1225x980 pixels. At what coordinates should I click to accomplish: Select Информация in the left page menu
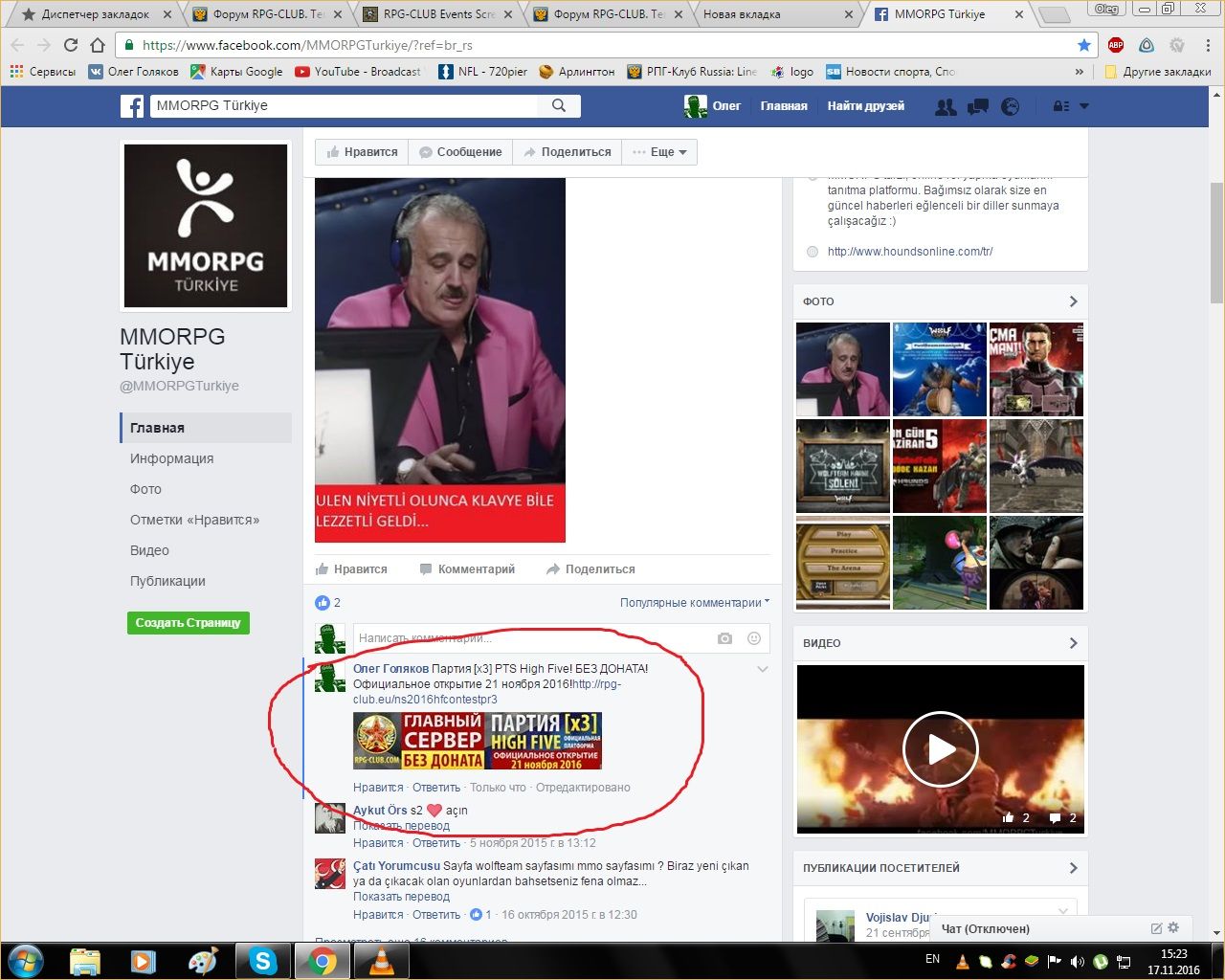coord(172,458)
